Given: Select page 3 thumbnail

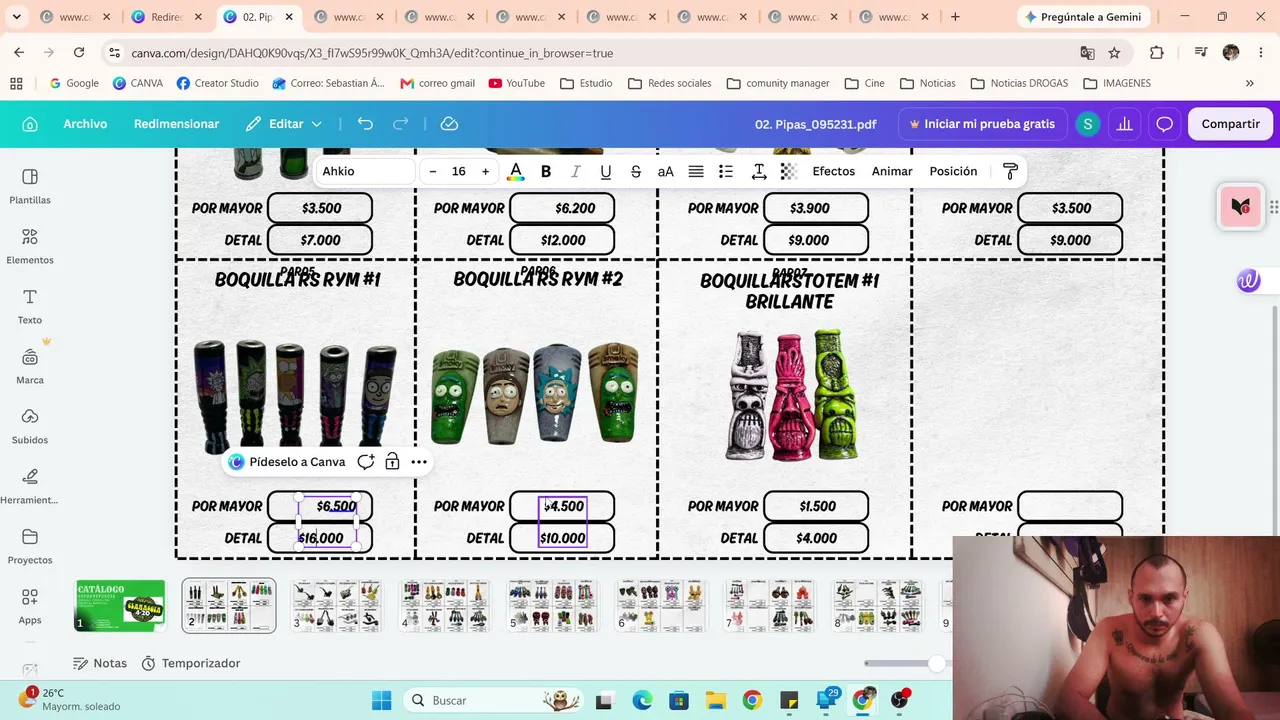Looking at the screenshot, I should coord(337,606).
